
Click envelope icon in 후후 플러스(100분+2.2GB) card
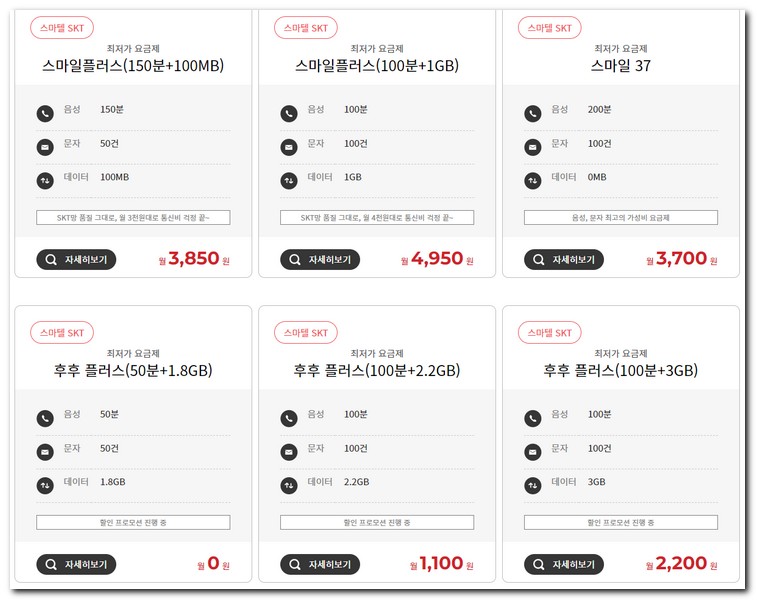289,452
